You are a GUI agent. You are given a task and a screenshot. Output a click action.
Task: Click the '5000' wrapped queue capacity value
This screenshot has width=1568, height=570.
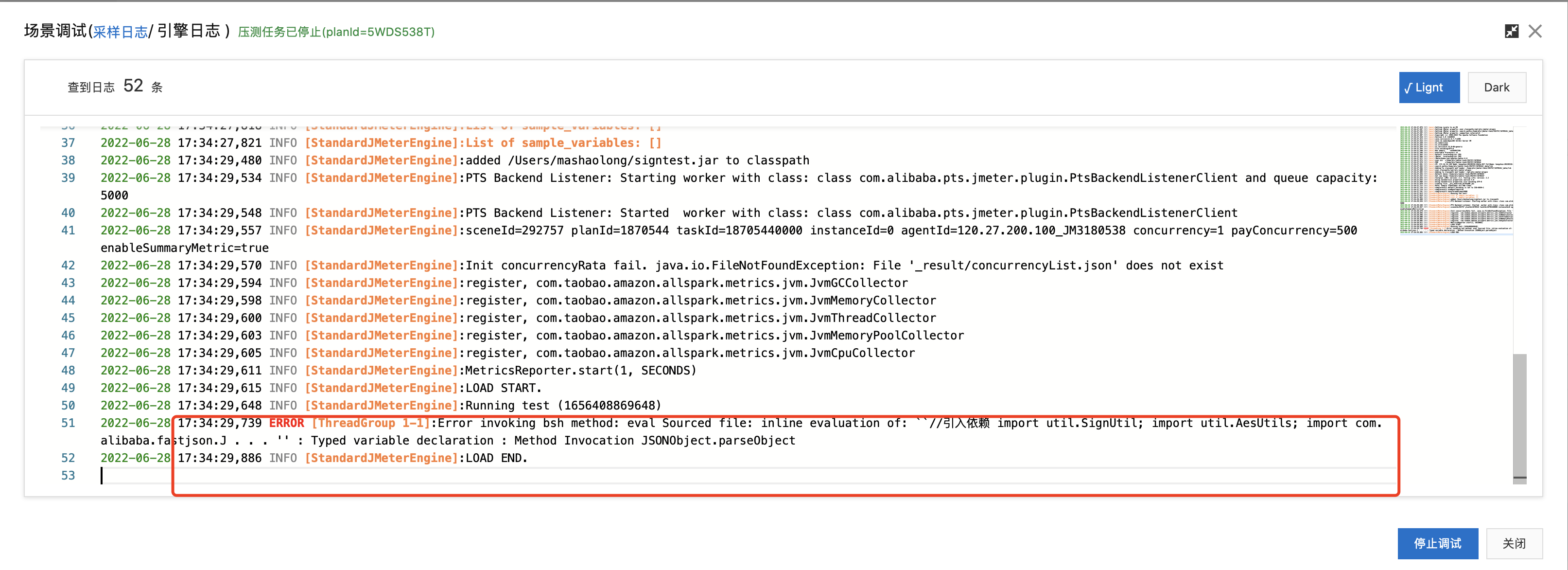coord(114,196)
